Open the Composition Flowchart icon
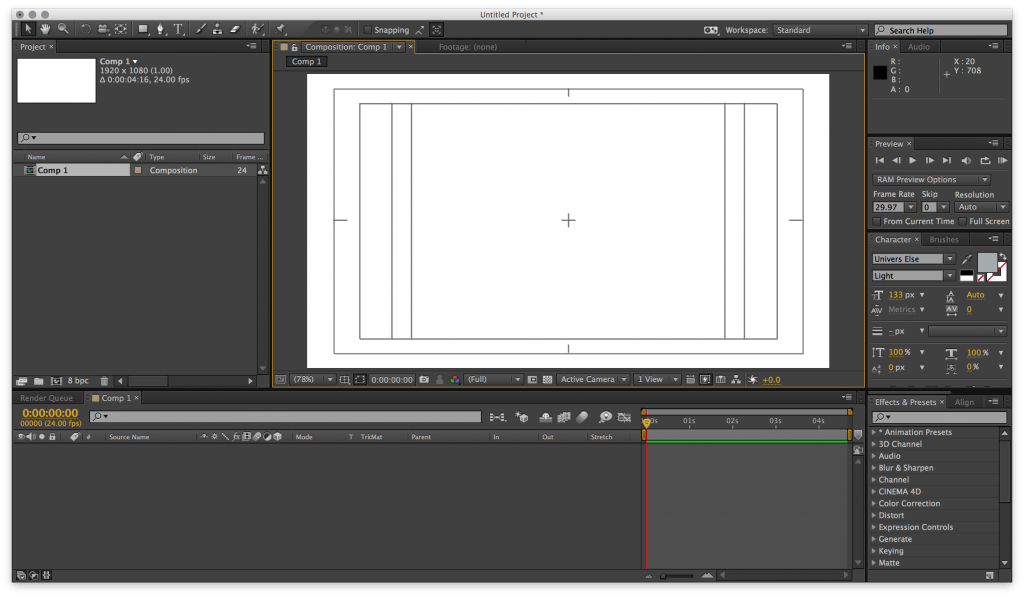This screenshot has width=1024, height=597. coord(736,379)
